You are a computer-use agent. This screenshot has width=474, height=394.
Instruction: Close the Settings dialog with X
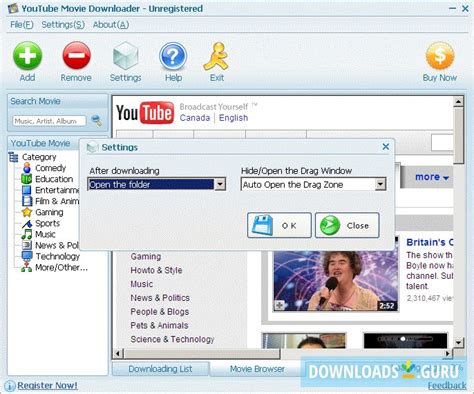[x=386, y=147]
